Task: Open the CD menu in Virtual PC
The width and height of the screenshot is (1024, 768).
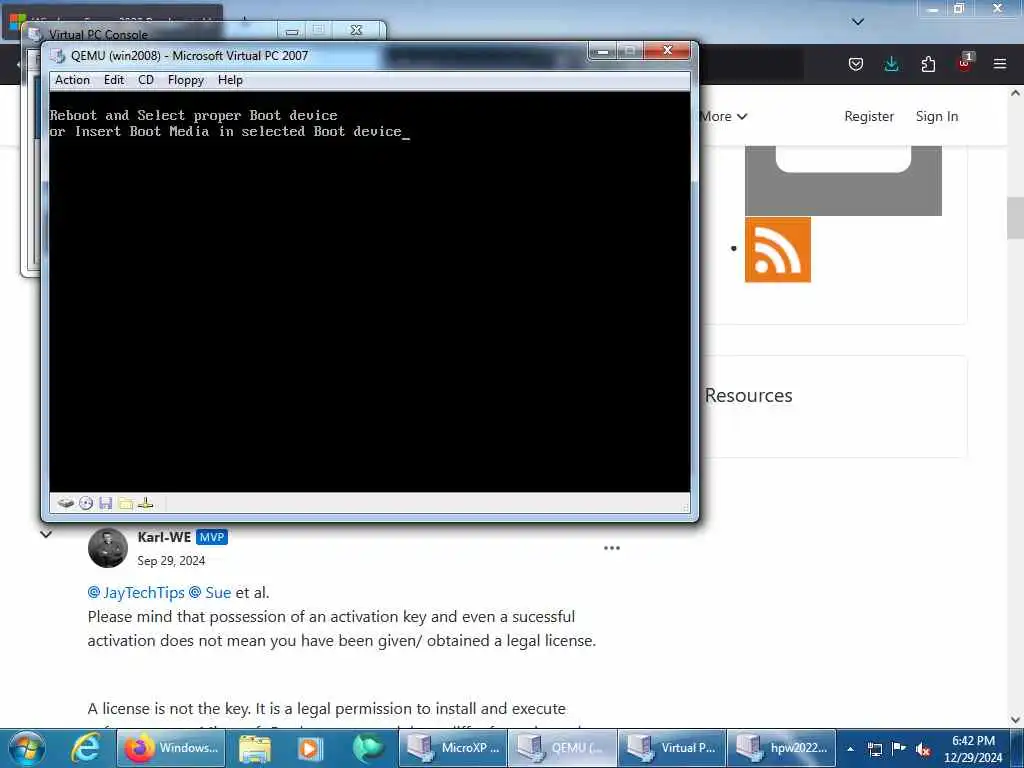Action: (x=146, y=80)
